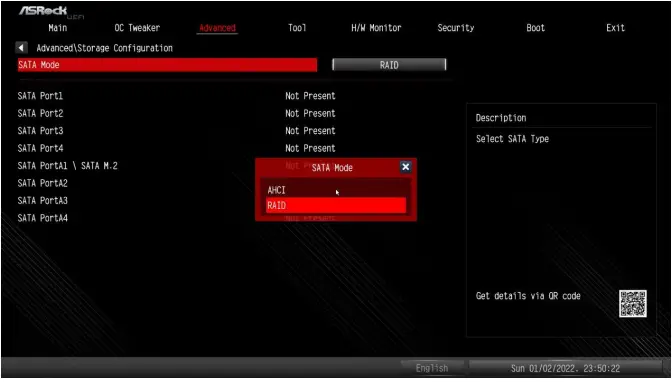Viewport: 672px width, 382px height.
Task: Click the Description panel heading
Action: (x=501, y=118)
